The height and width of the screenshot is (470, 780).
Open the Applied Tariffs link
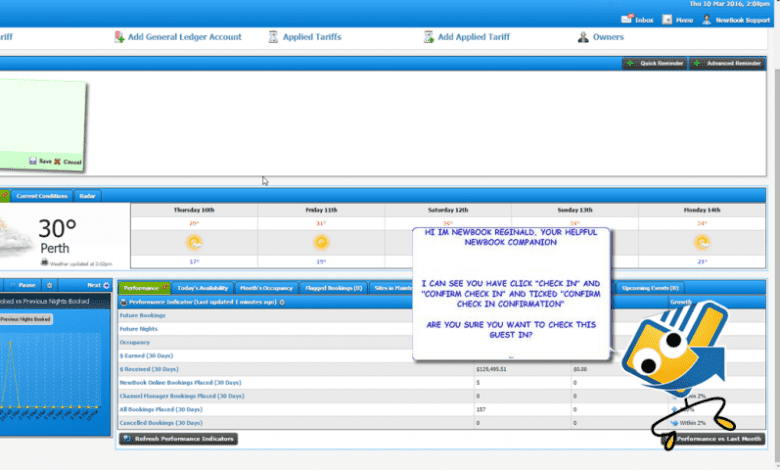[312, 37]
